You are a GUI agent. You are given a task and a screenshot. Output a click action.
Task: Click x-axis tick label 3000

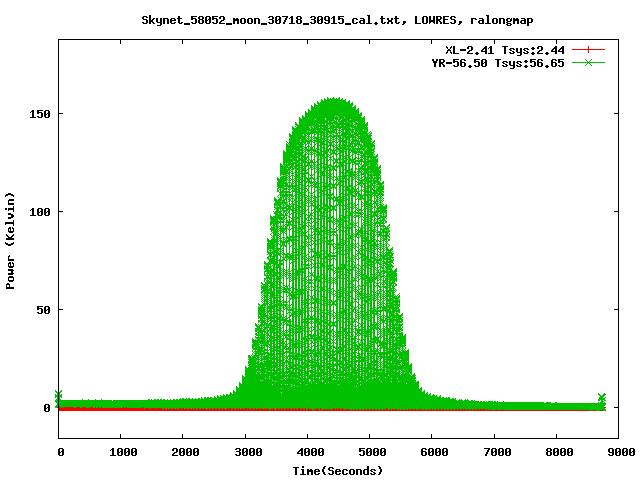(x=248, y=452)
